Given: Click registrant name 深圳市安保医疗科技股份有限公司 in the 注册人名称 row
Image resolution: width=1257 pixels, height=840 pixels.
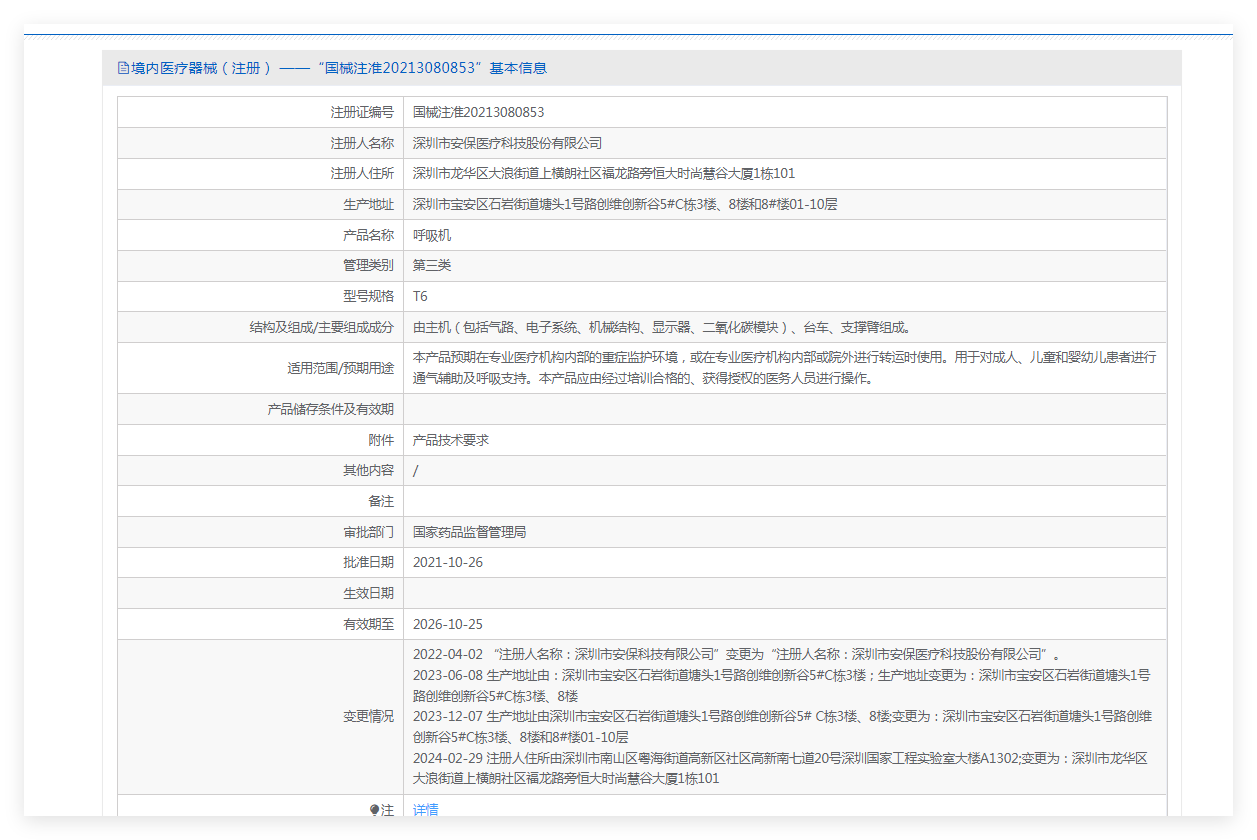Looking at the screenshot, I should pos(507,143).
